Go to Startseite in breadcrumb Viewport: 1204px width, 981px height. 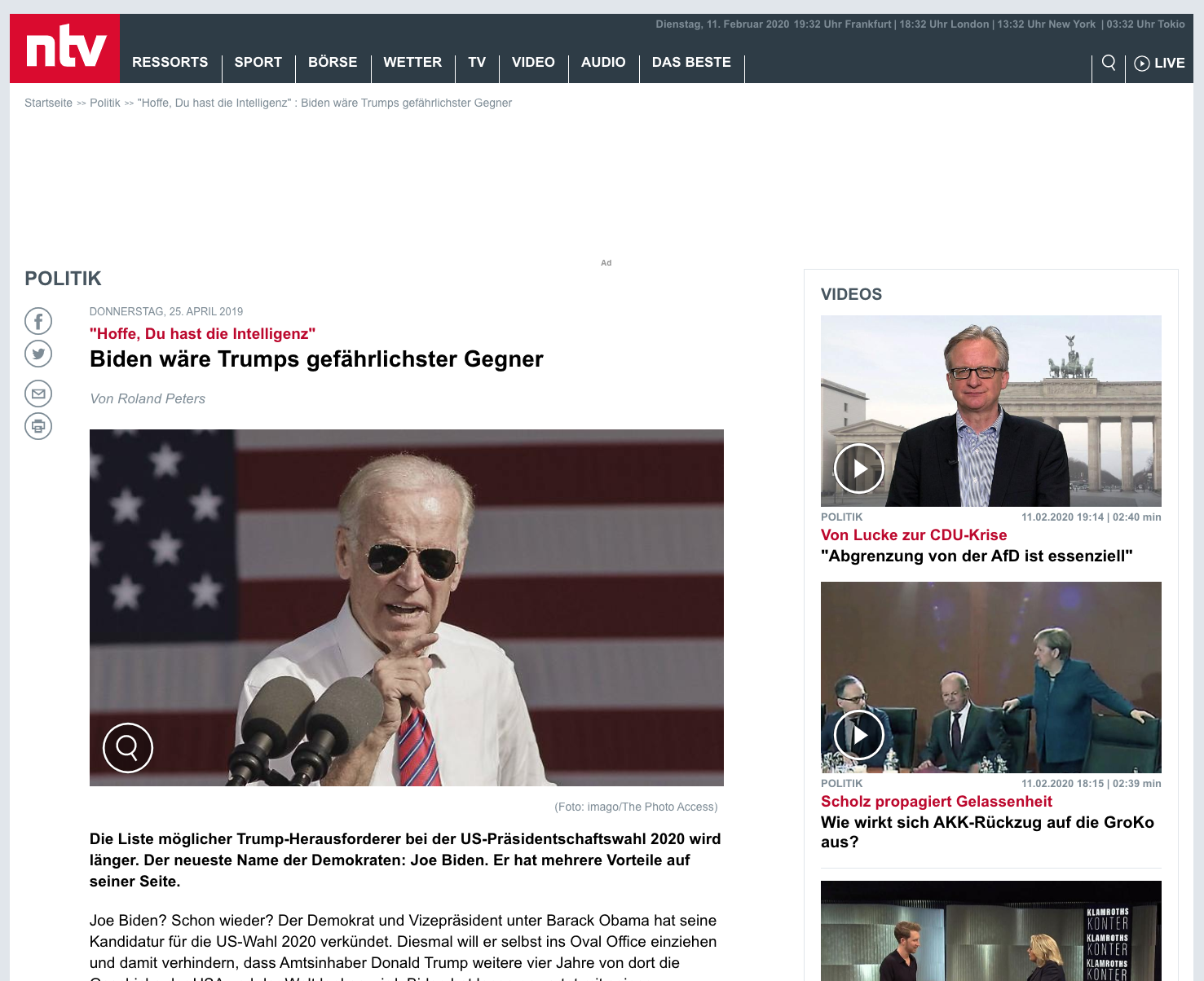click(48, 103)
